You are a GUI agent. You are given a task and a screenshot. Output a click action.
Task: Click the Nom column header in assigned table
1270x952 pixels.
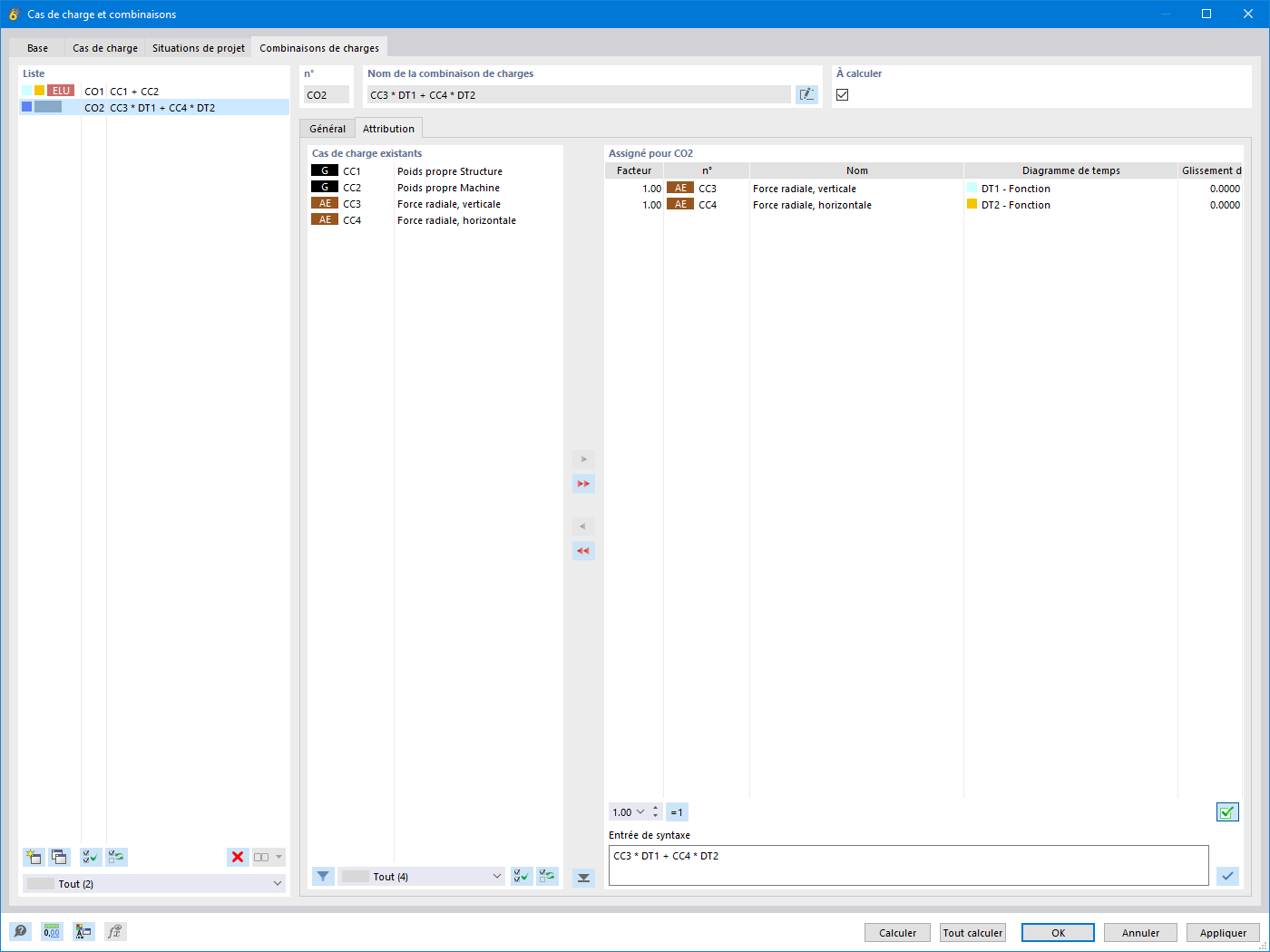[x=857, y=170]
